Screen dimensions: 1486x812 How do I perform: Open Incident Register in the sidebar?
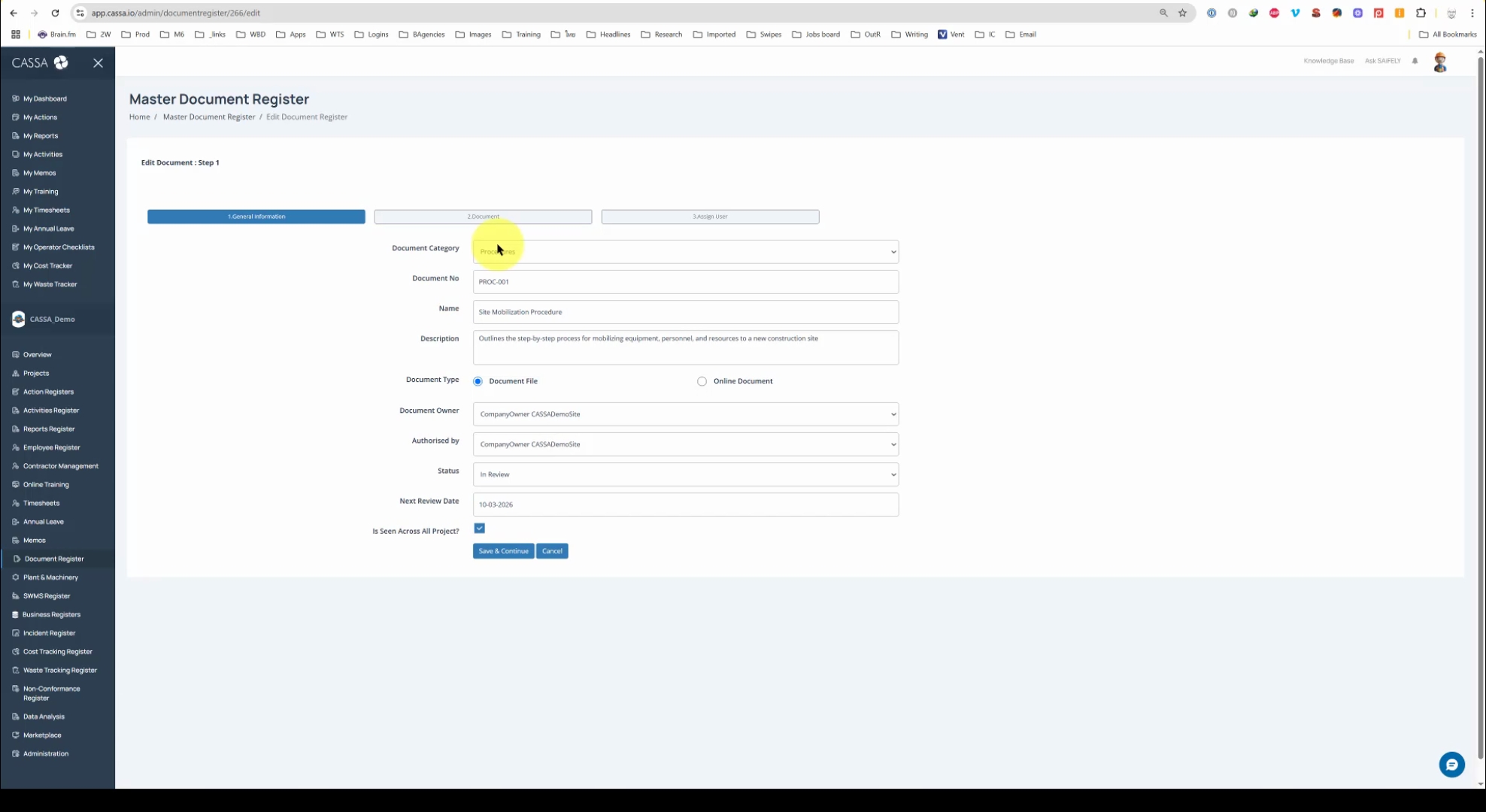[49, 633]
